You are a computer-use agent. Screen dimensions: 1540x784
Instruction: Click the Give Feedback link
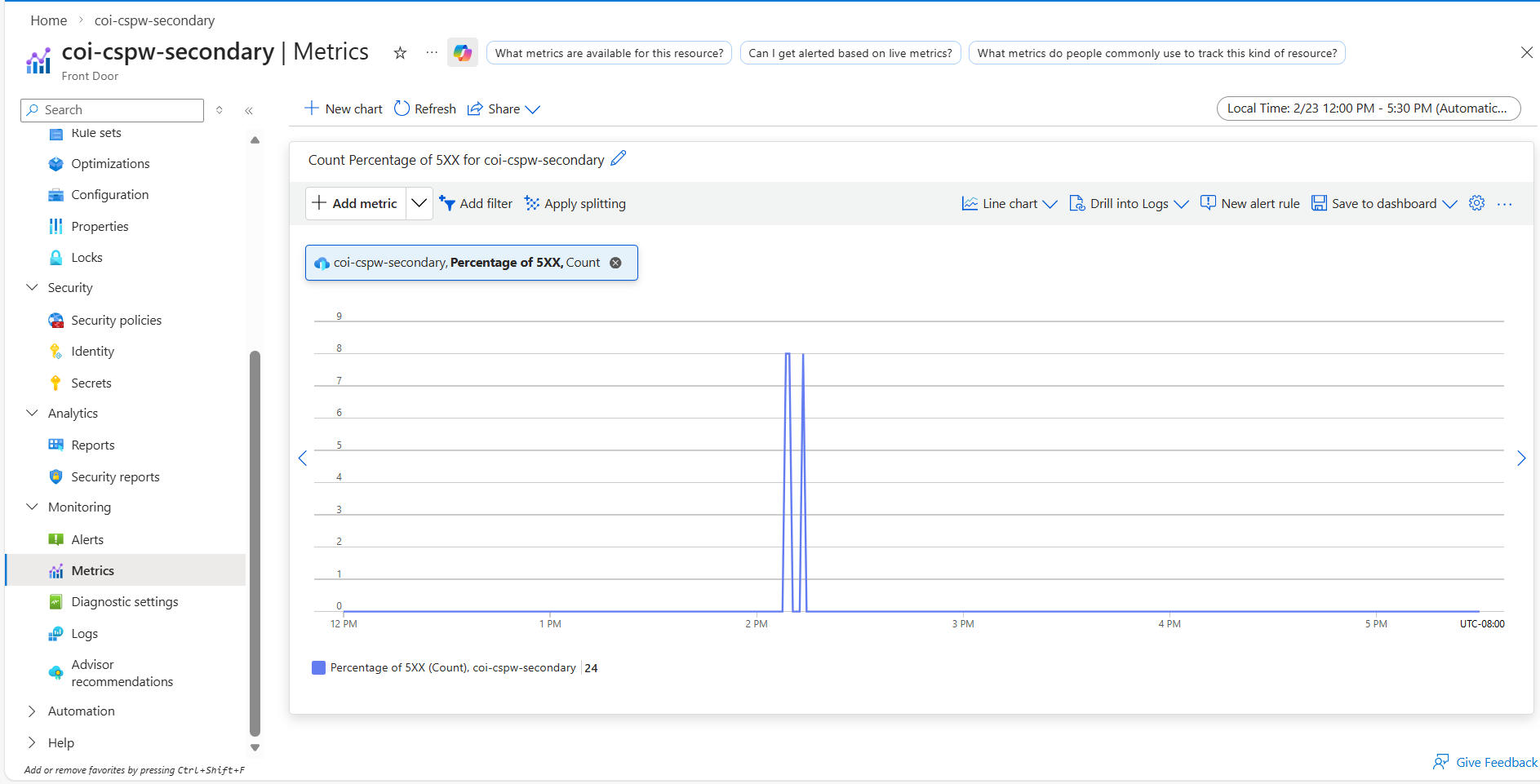(1486, 762)
